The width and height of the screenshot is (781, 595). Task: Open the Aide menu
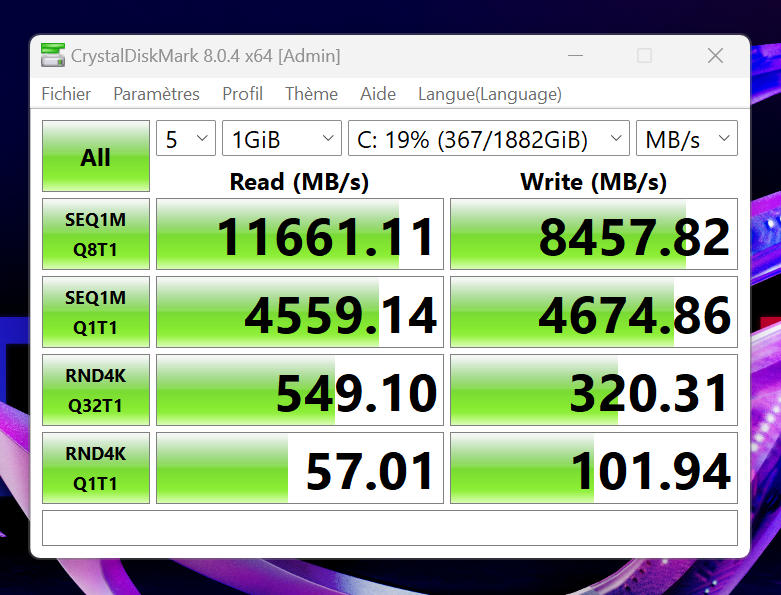[x=378, y=94]
